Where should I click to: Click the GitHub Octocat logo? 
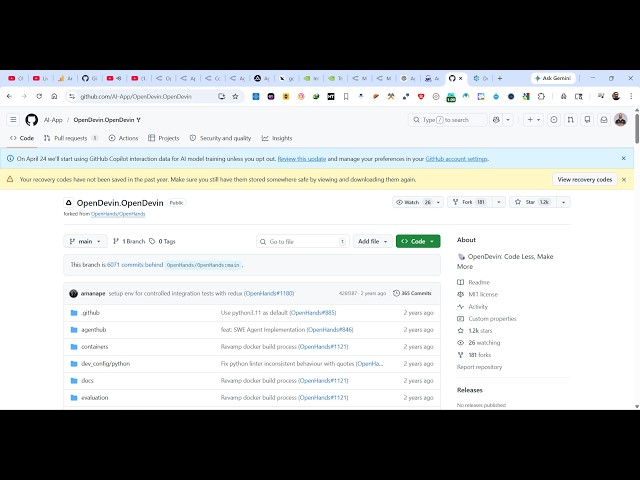[x=31, y=120]
